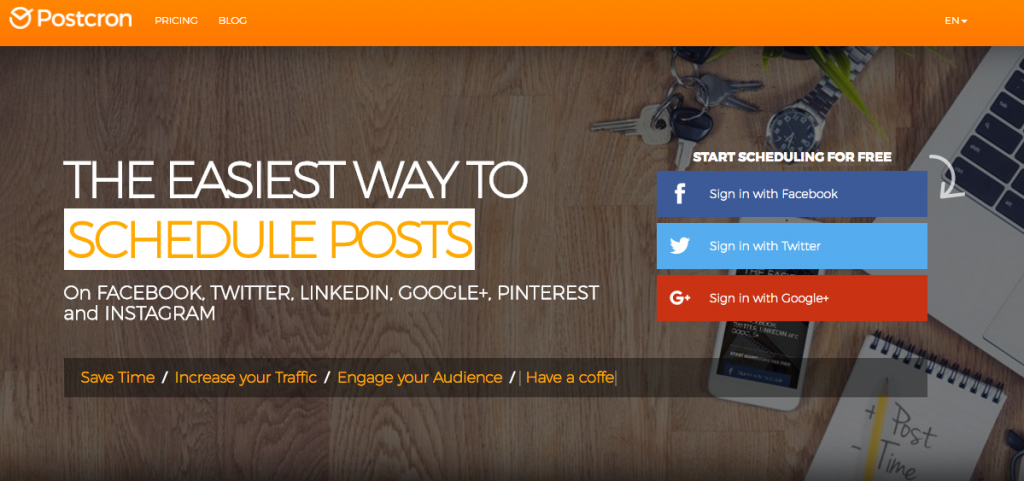The height and width of the screenshot is (481, 1024).
Task: Click the highlighted 'SCHEDULE POSTS' heading
Action: point(269,239)
